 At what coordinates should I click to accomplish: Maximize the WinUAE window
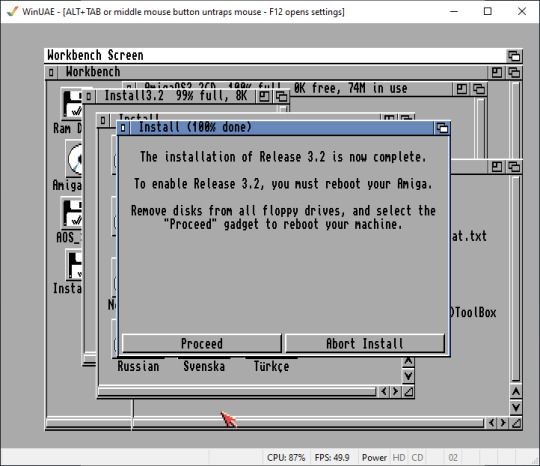pos(488,11)
